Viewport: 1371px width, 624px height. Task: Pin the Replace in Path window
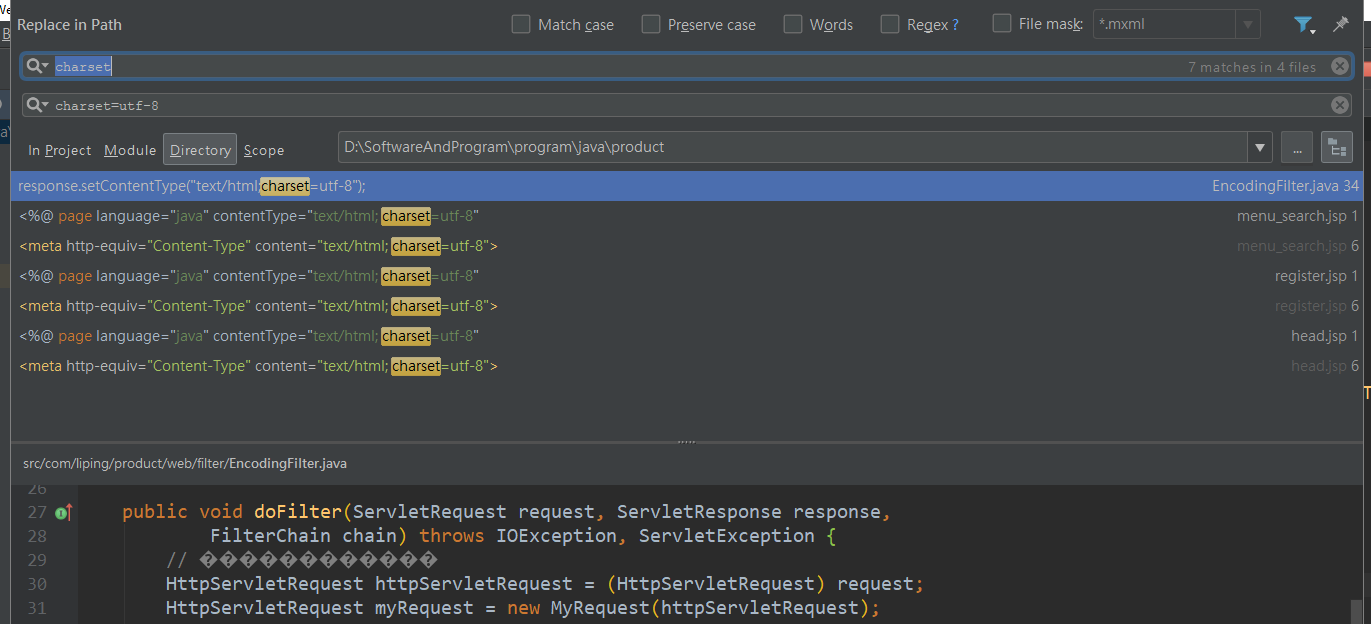point(1341,25)
